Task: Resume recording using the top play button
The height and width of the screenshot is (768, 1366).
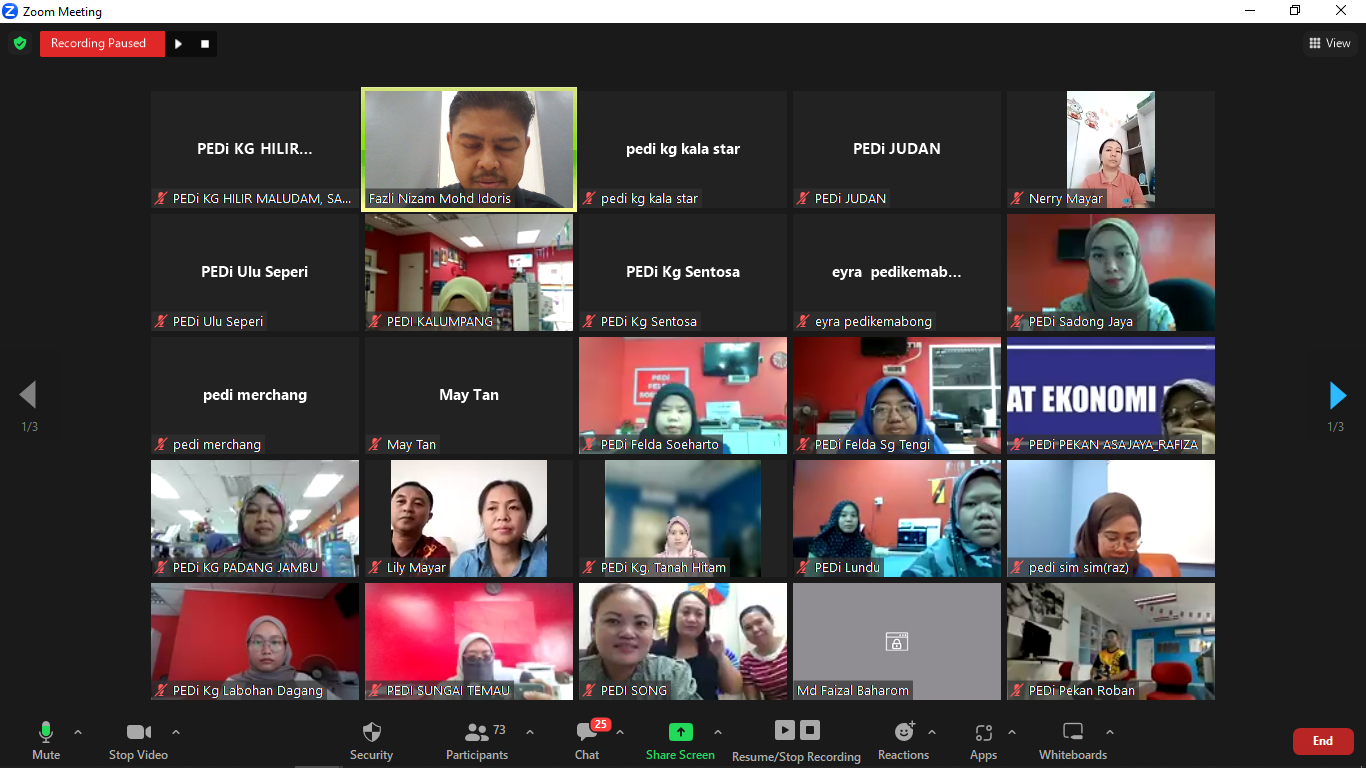Action: 178,43
